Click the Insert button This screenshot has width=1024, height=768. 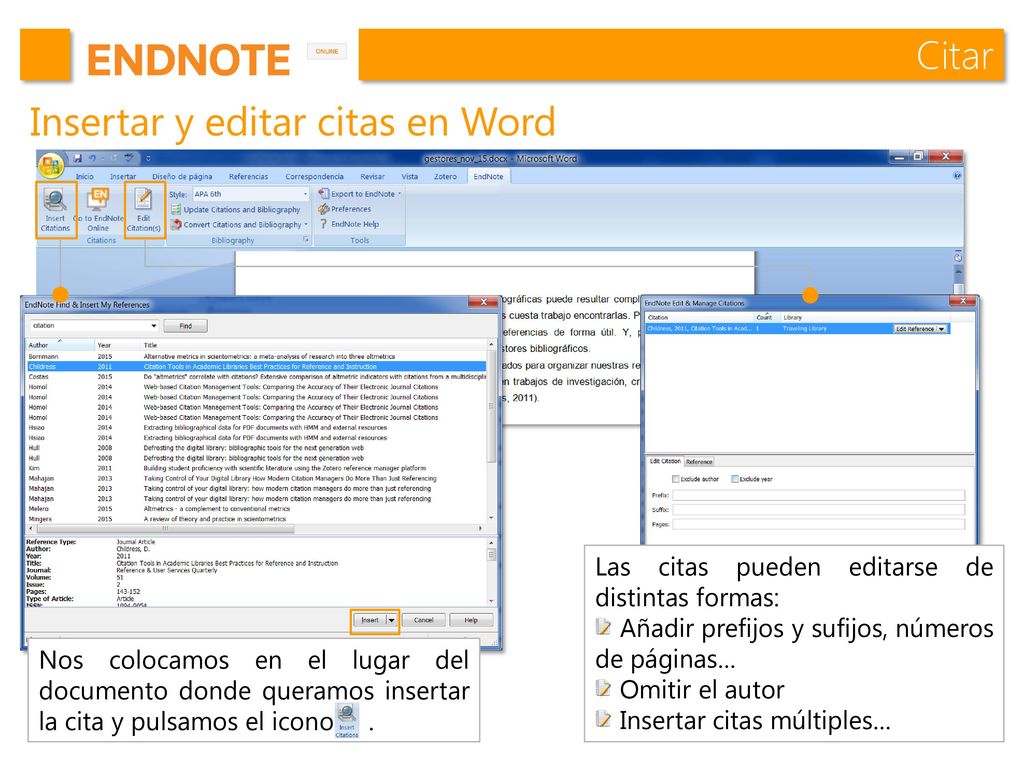click(x=370, y=620)
